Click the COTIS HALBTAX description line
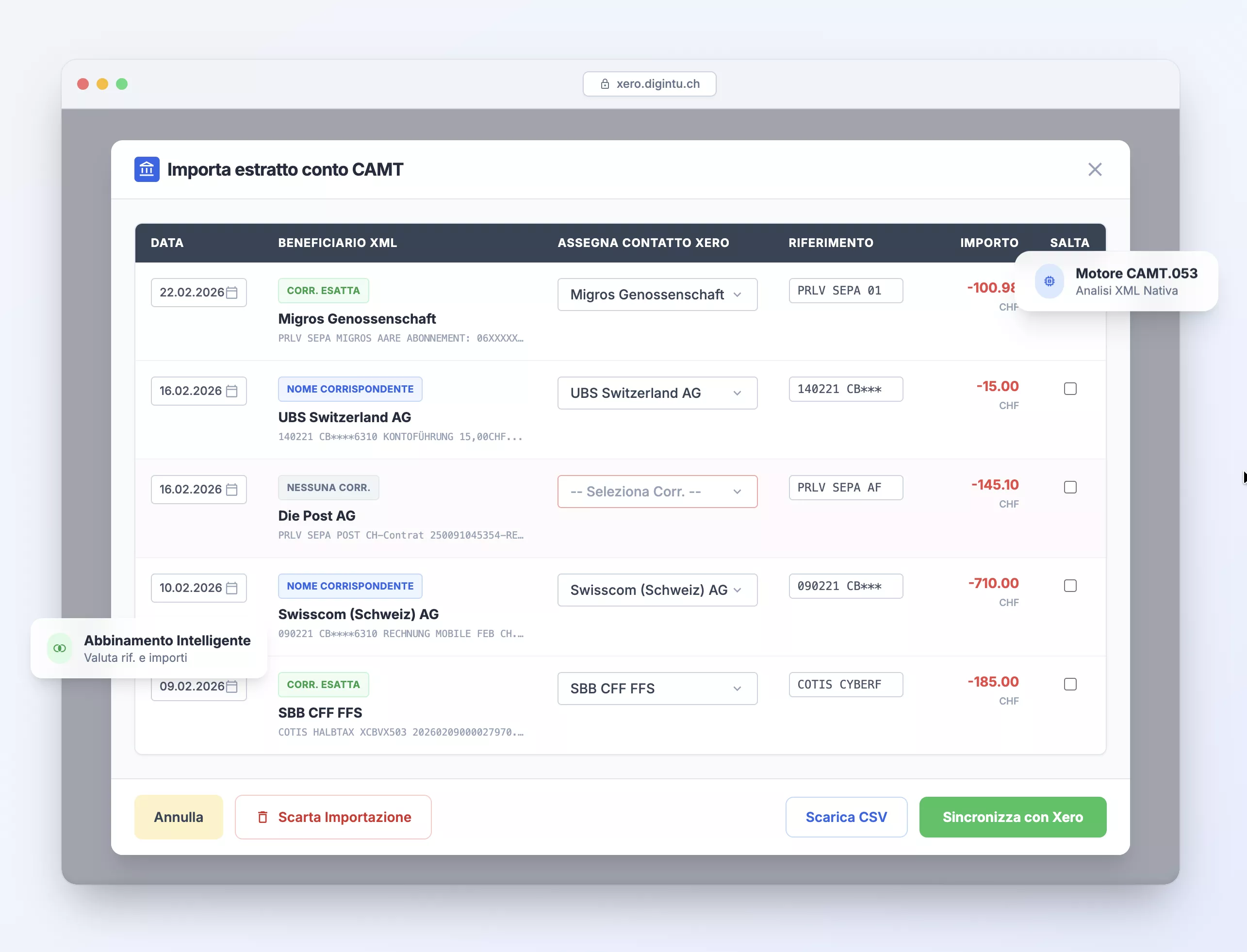This screenshot has height=952, width=1247. click(401, 733)
